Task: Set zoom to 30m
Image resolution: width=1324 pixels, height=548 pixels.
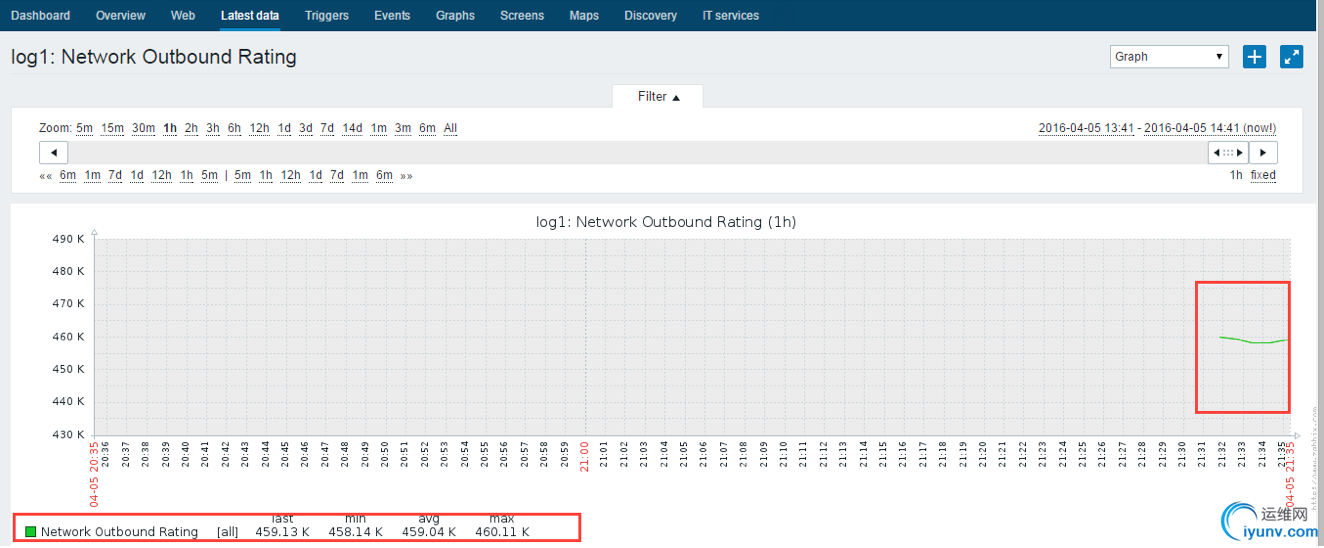Action: [x=143, y=128]
